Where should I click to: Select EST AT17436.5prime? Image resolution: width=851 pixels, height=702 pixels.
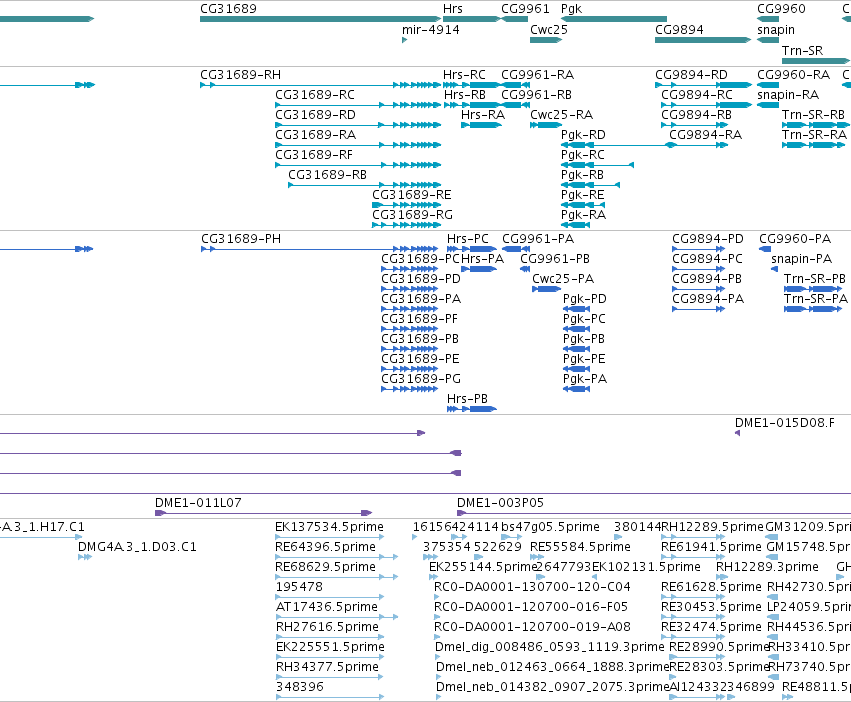[337, 617]
